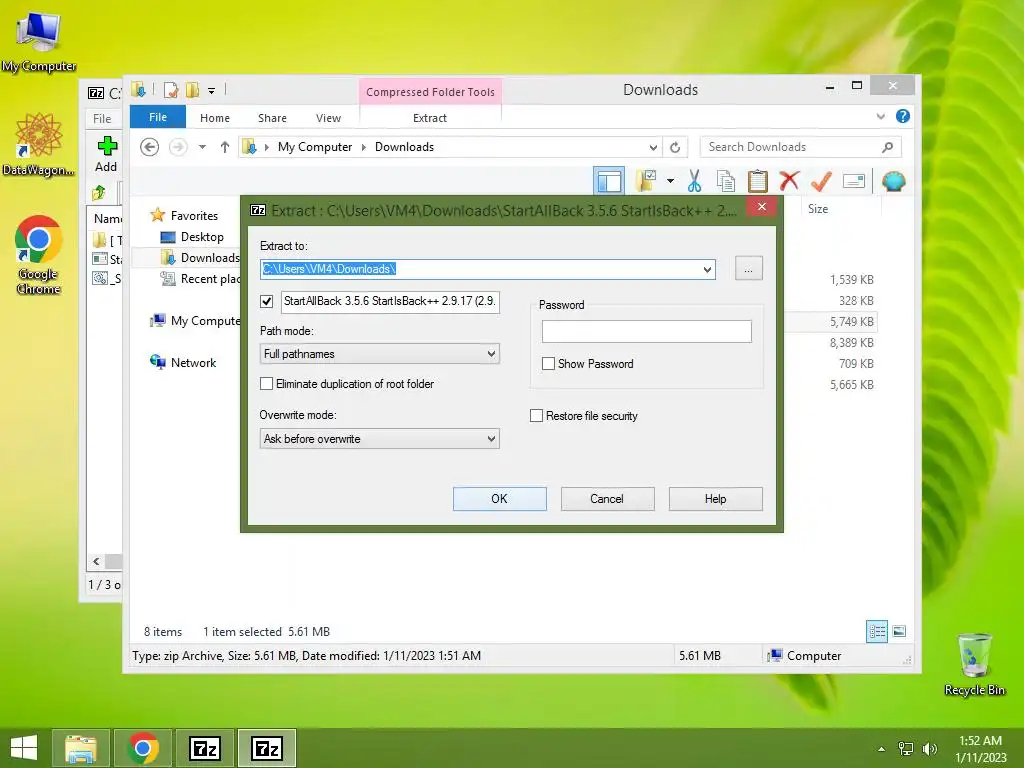Click the orange checkmark icon
The image size is (1024, 768).
821,181
